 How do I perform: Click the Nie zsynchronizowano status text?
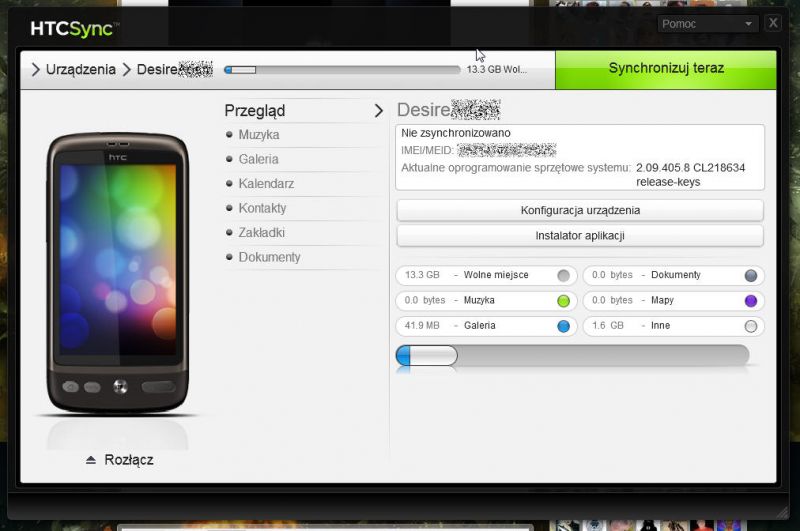pos(456,133)
